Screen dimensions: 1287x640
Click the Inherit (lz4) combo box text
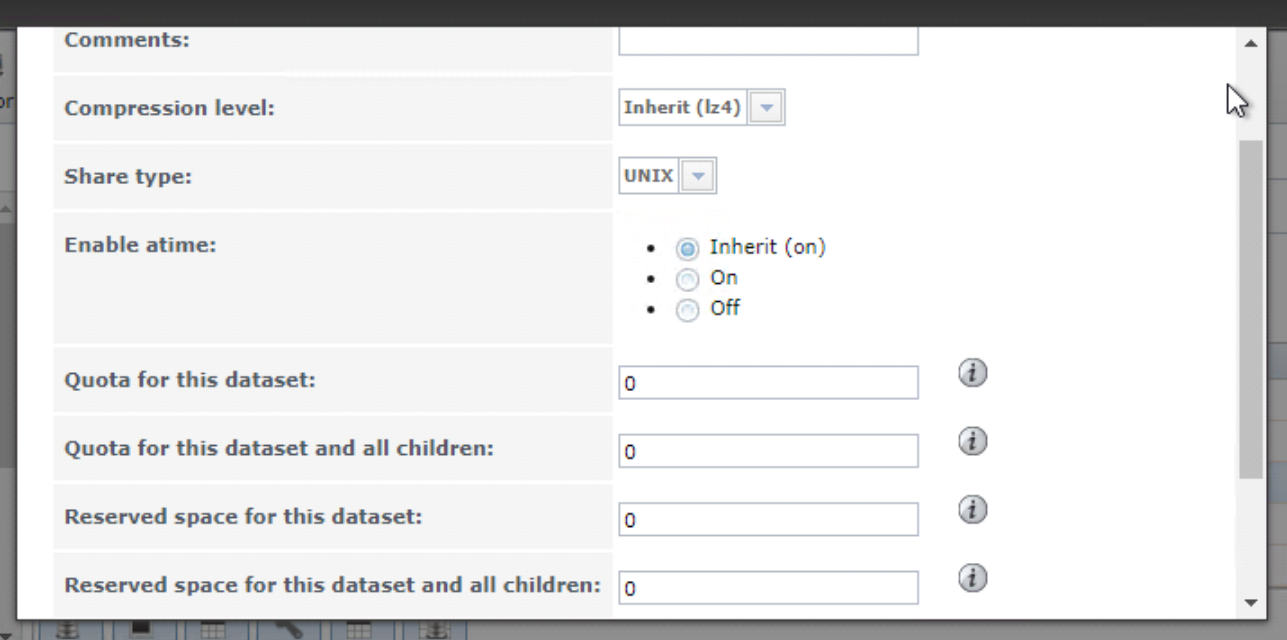(683, 108)
